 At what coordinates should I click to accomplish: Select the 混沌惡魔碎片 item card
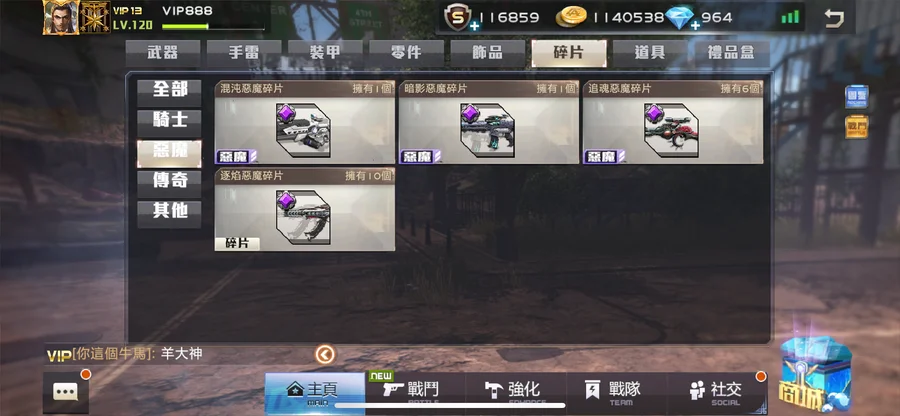[x=305, y=122]
